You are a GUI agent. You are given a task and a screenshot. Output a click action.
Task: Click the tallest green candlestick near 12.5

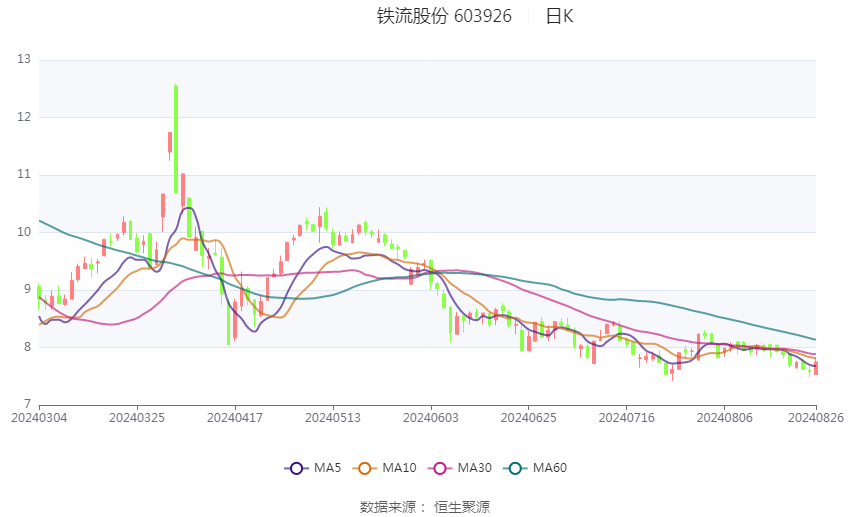click(x=176, y=139)
